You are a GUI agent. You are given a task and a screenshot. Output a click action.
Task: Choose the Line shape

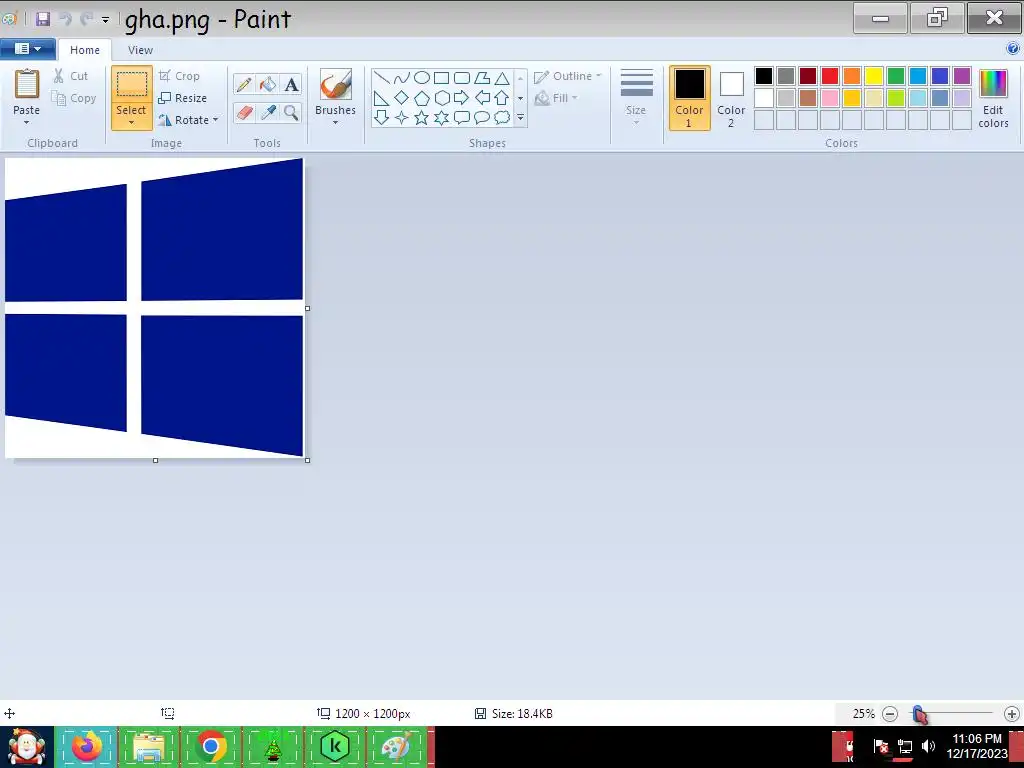pyautogui.click(x=382, y=78)
